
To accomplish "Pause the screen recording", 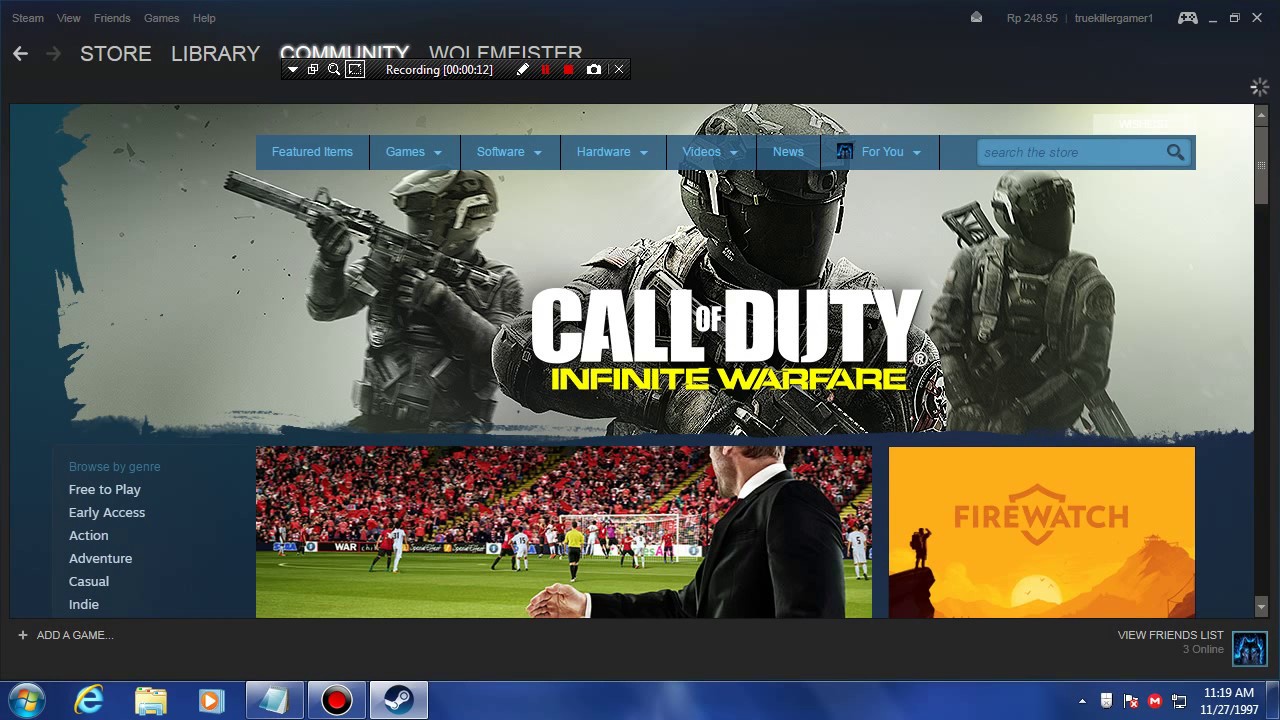I will (545, 69).
